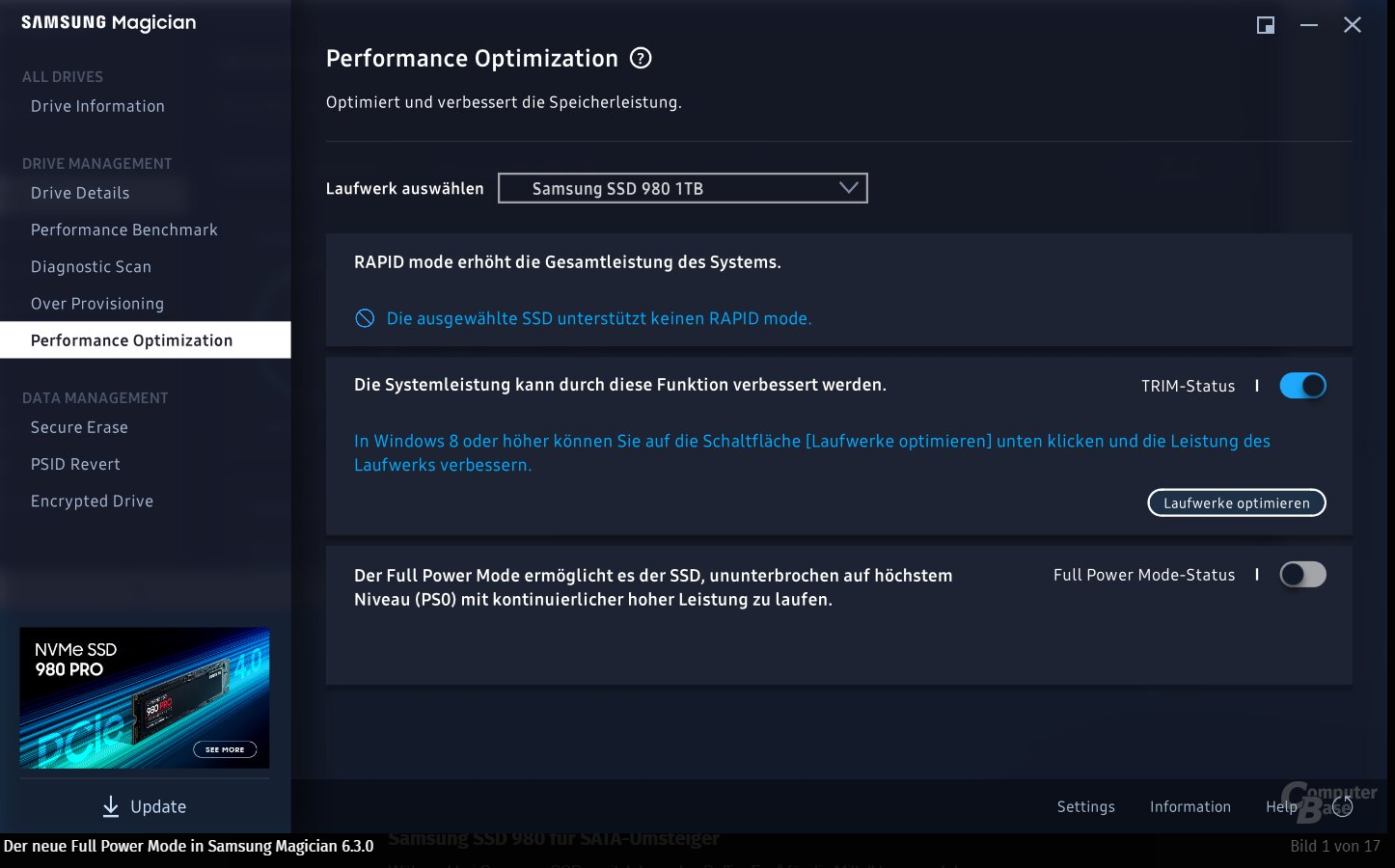Screen dimensions: 1395x868
Task: Click the NVMe SSD 980 PRO ad thumbnail
Action: [145, 697]
